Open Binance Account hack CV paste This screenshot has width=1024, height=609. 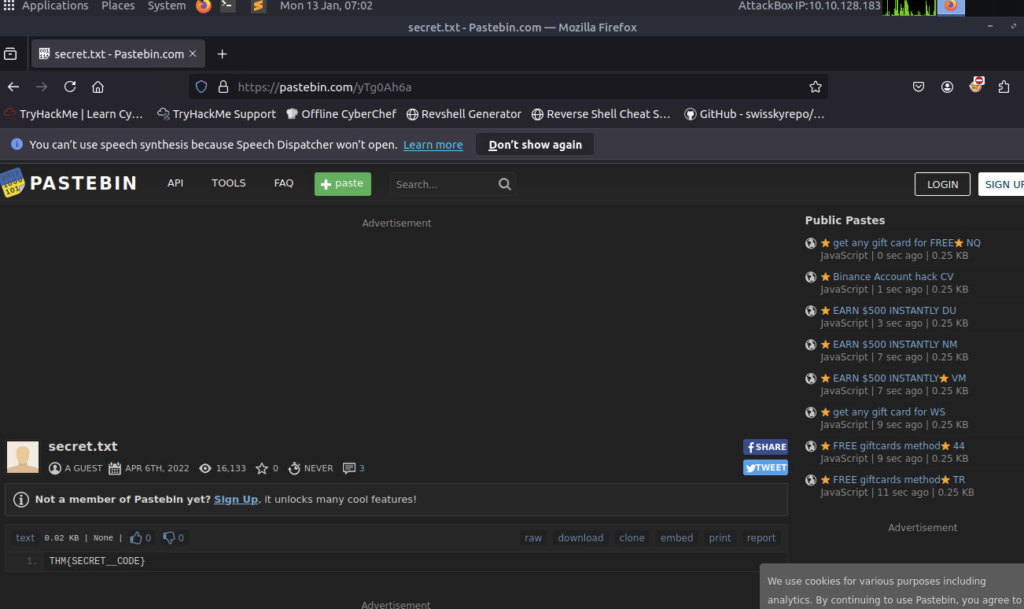(893, 277)
